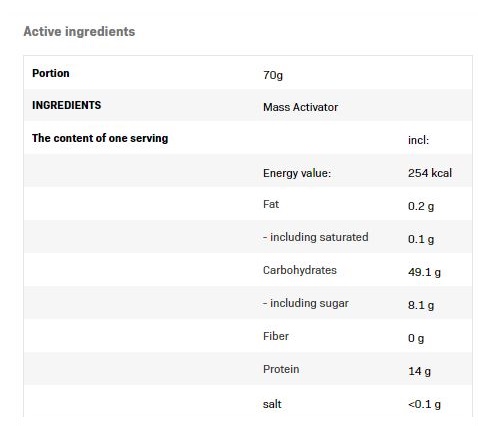Select the 49.1 g carbohydrates value

pos(424,272)
